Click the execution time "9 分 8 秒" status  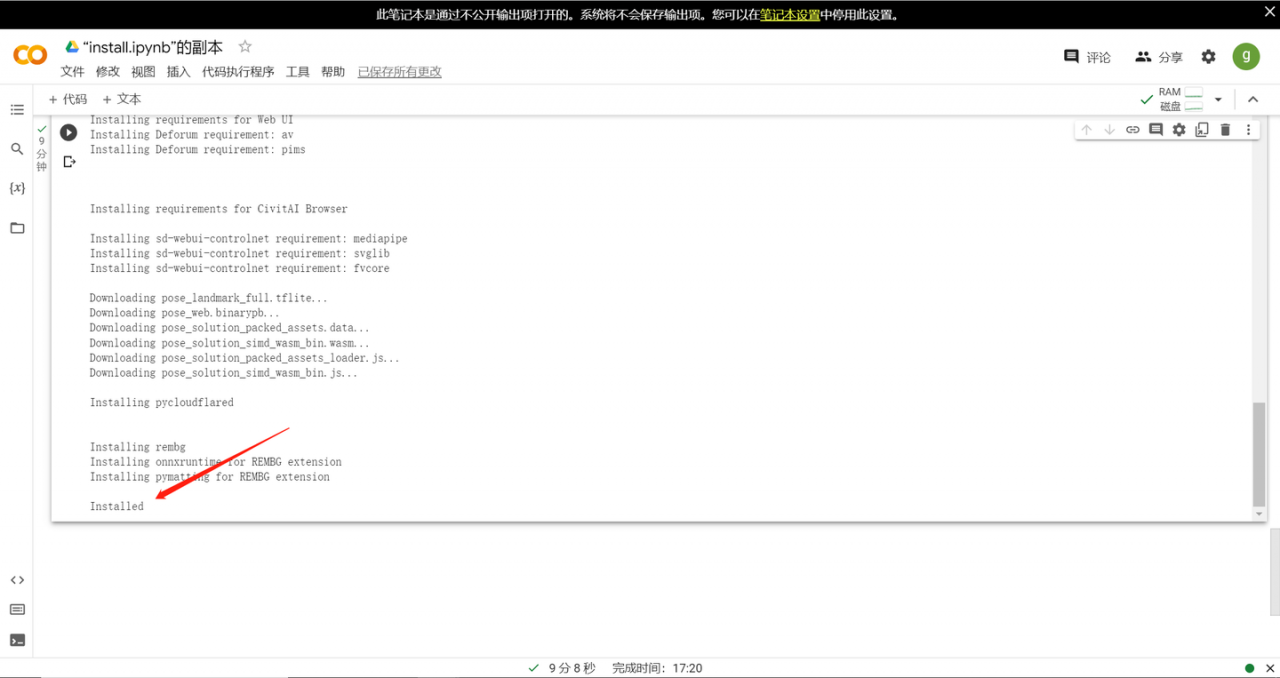click(x=572, y=668)
